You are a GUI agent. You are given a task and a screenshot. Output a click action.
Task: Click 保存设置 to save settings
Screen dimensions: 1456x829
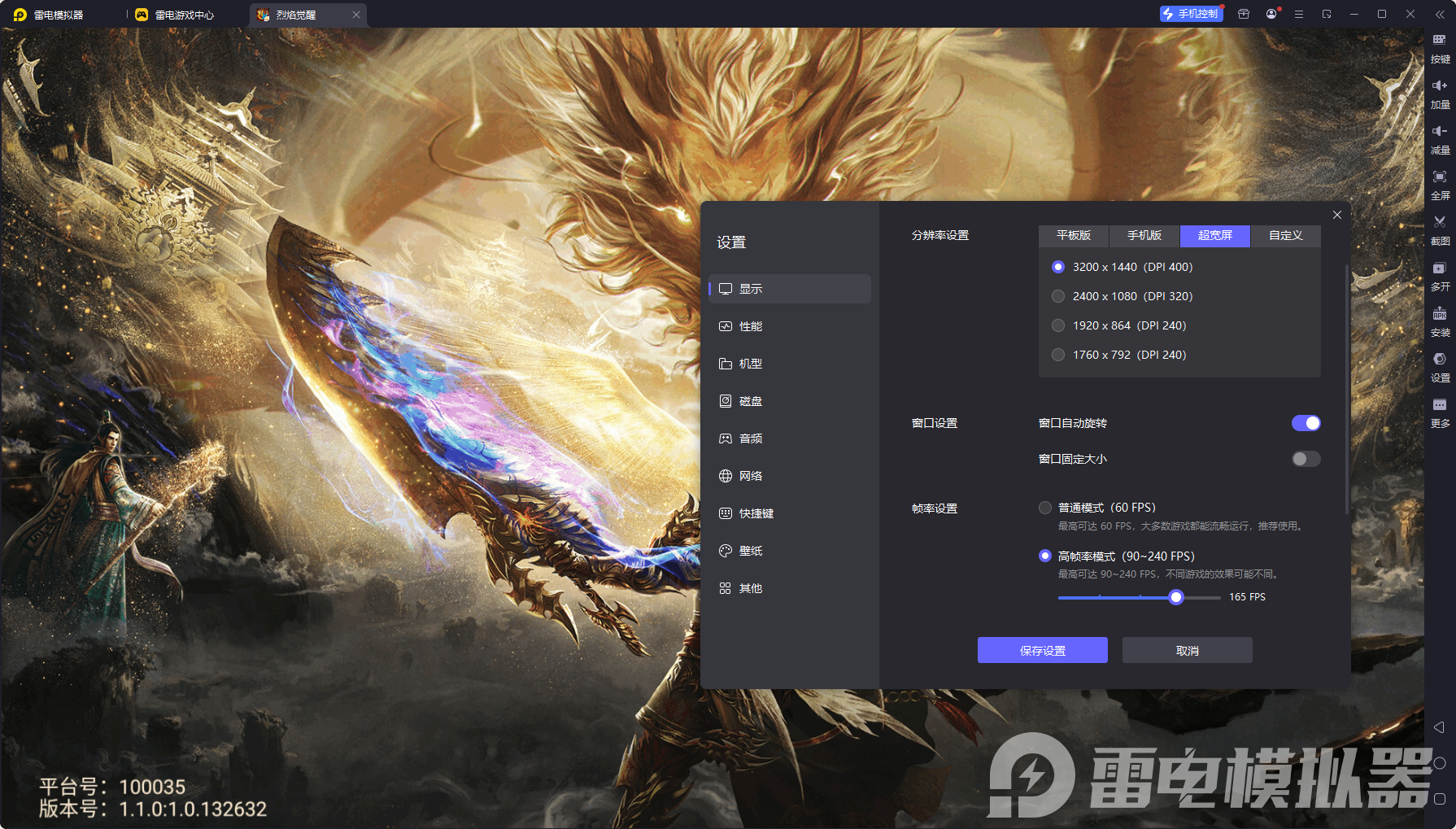pyautogui.click(x=1043, y=650)
